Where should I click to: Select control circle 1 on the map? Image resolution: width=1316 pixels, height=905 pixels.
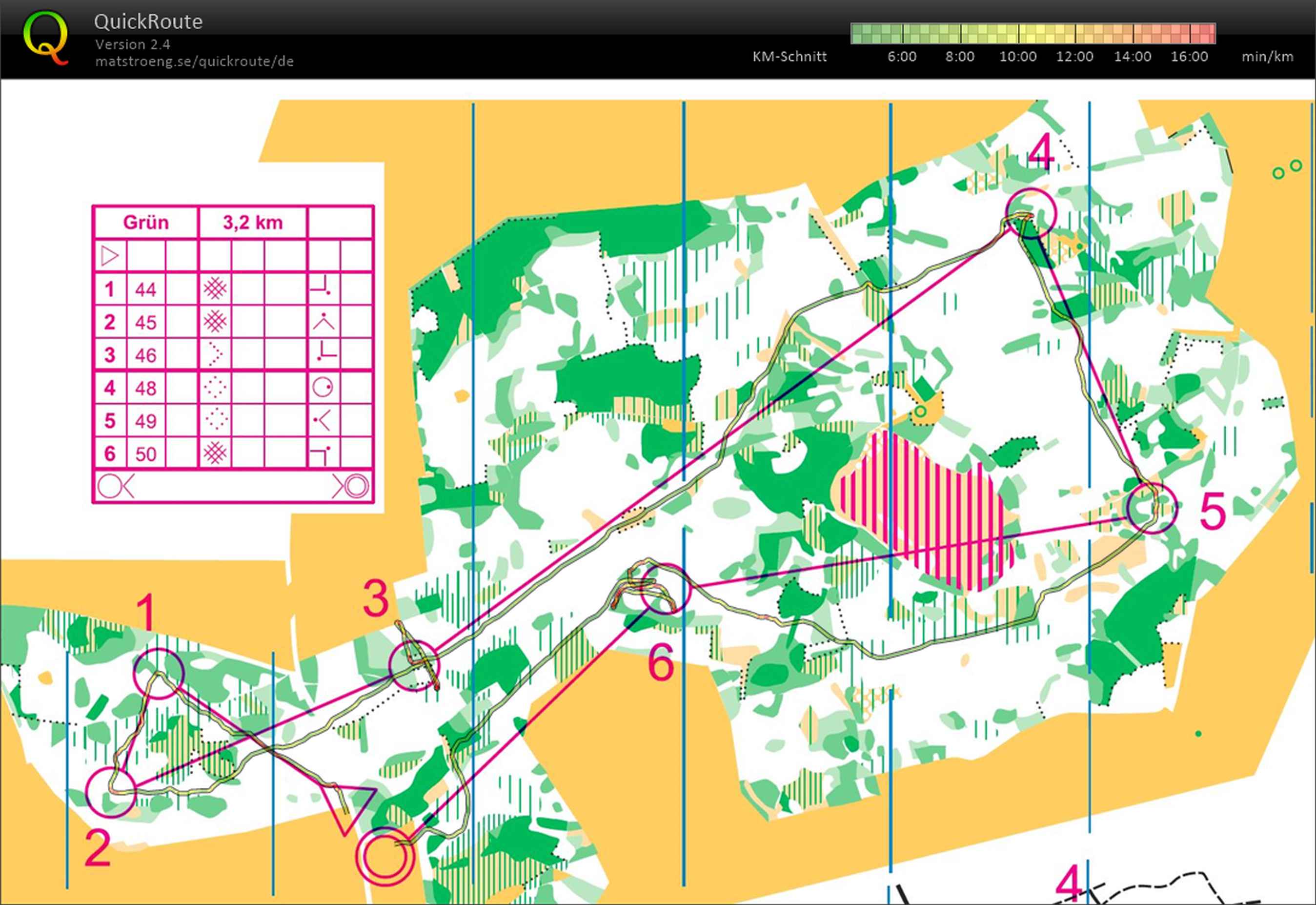(x=159, y=673)
